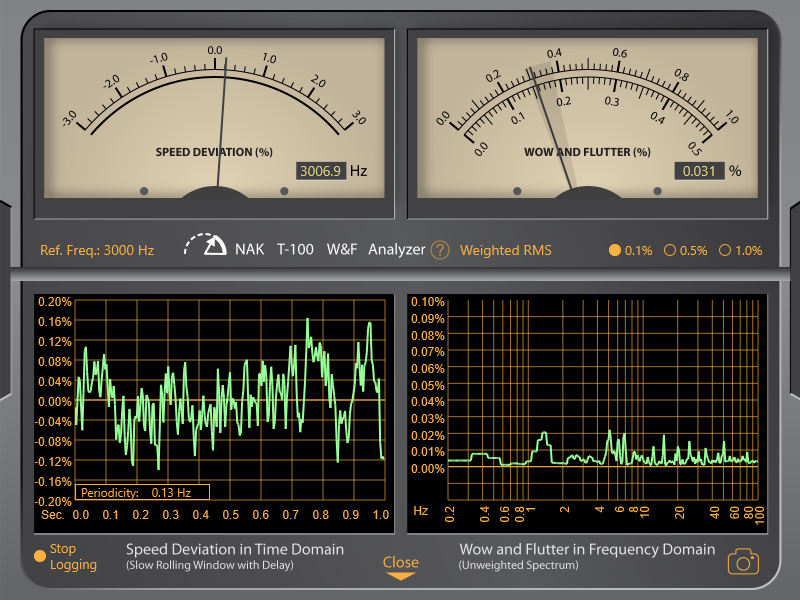The height and width of the screenshot is (600, 800).
Task: Switch the Weighted RMS measurement mode
Action: (x=506, y=251)
